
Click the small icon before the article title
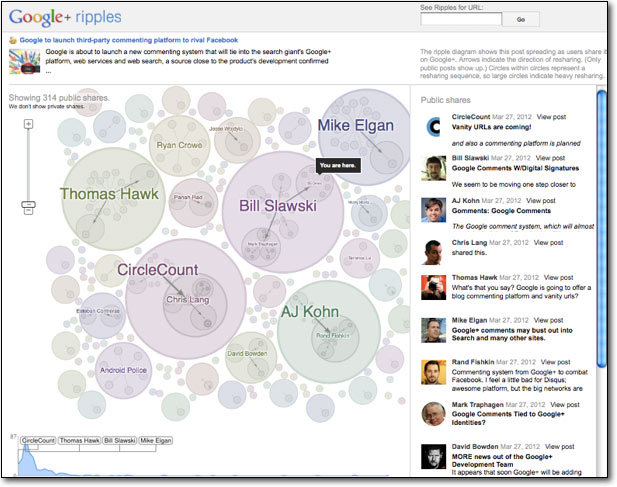13,40
